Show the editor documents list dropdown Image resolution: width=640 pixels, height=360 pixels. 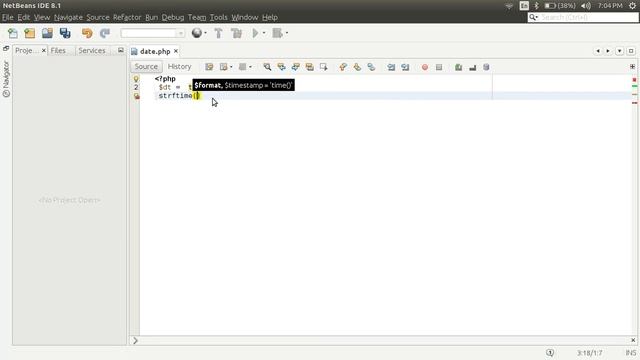[620, 51]
